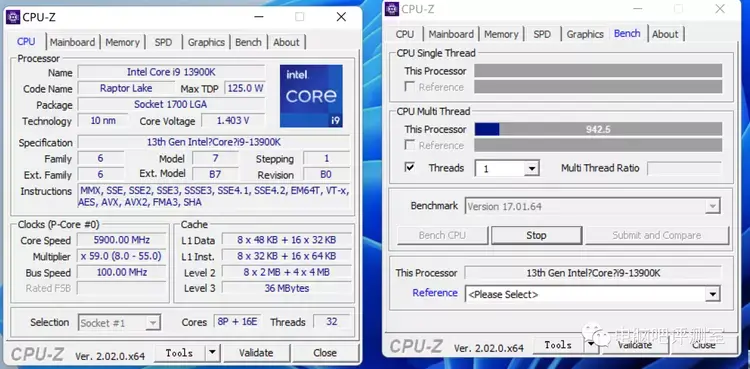Click the Bench CPU button

(442, 235)
